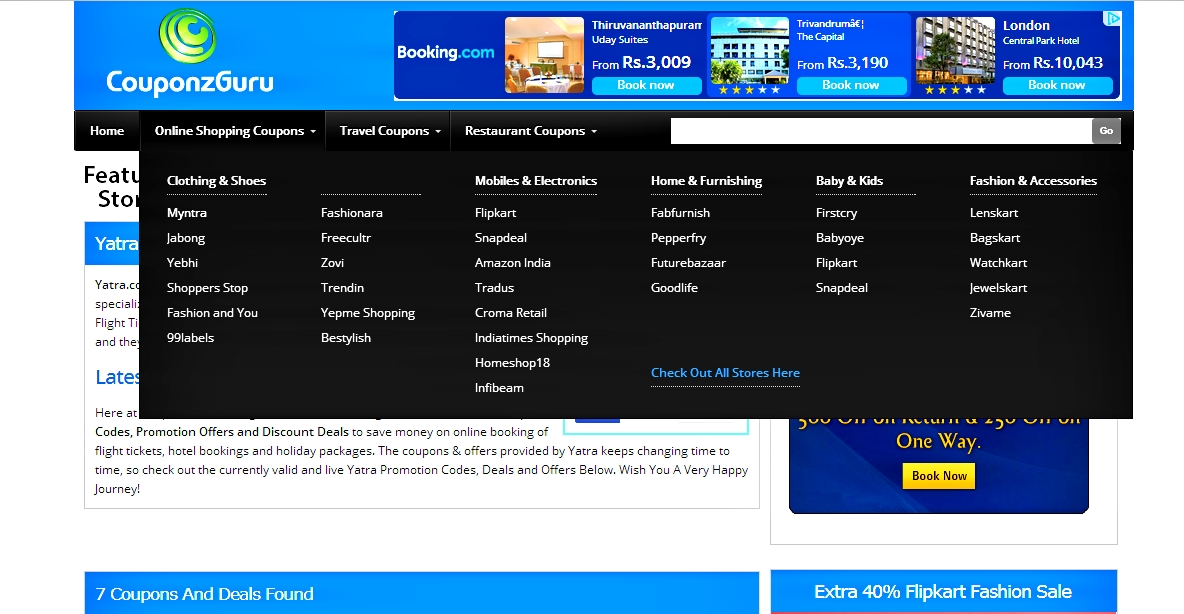This screenshot has height=614, width=1184.
Task: Open Babyoye coupons
Action: pos(840,238)
